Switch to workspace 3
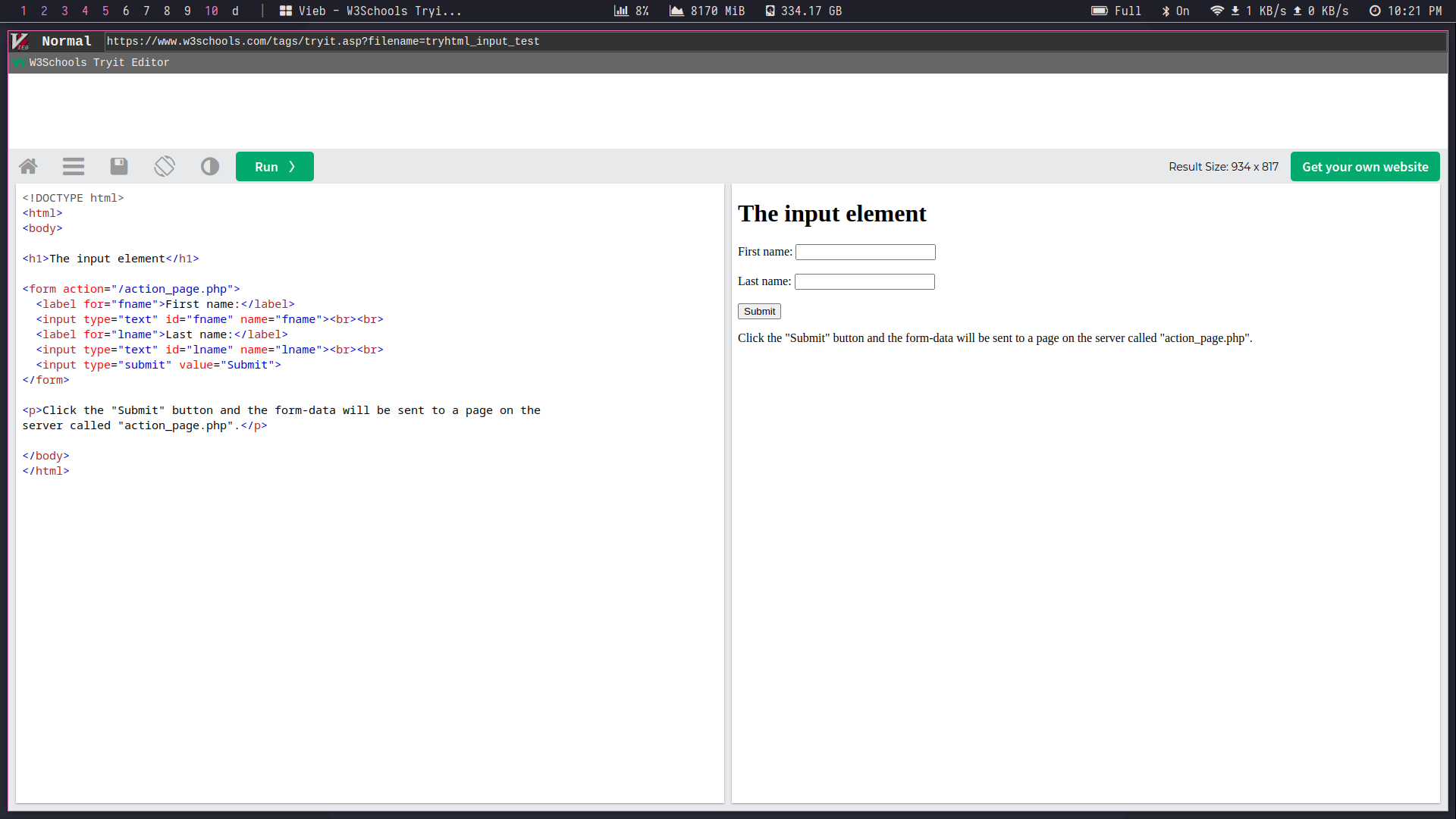The width and height of the screenshot is (1456, 819). point(64,11)
